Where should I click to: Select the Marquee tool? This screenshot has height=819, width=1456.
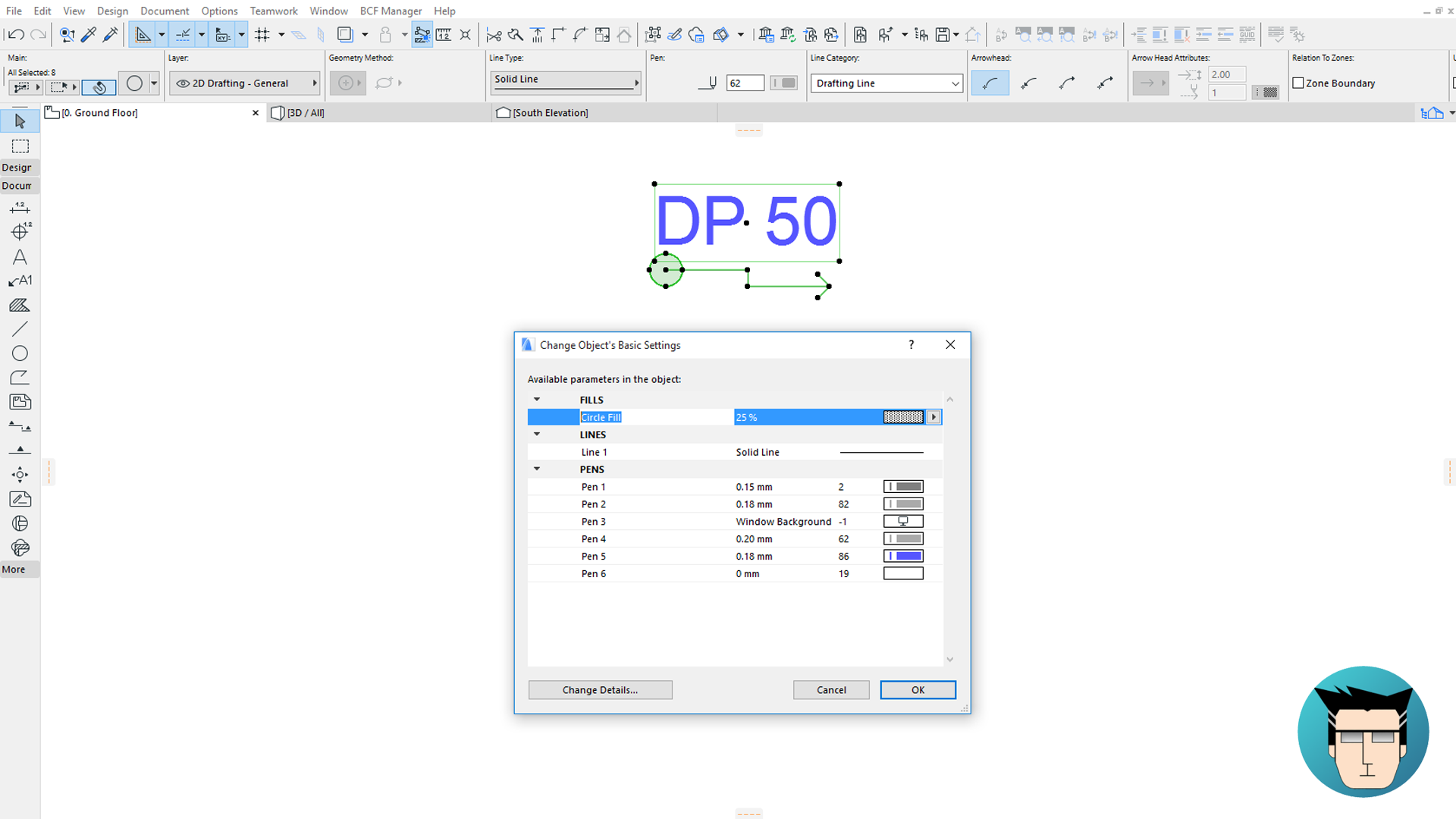pos(20,146)
